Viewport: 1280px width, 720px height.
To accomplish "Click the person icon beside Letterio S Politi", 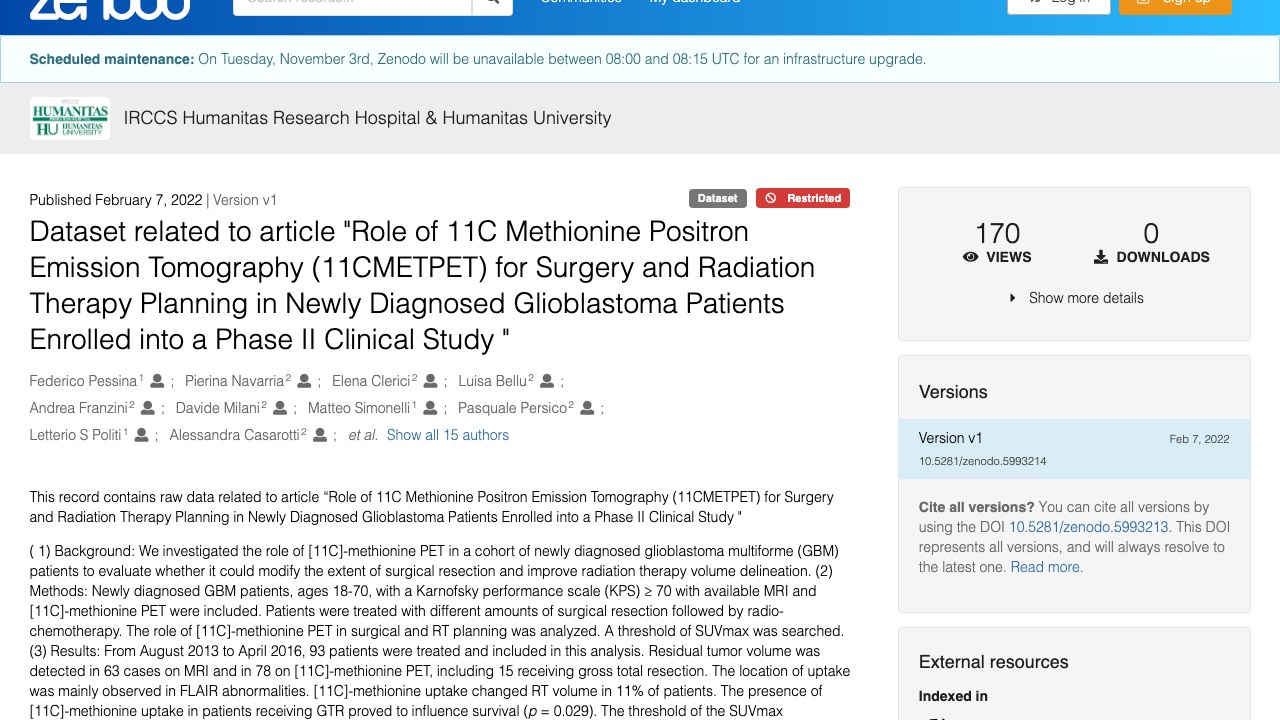I will pyautogui.click(x=141, y=435).
